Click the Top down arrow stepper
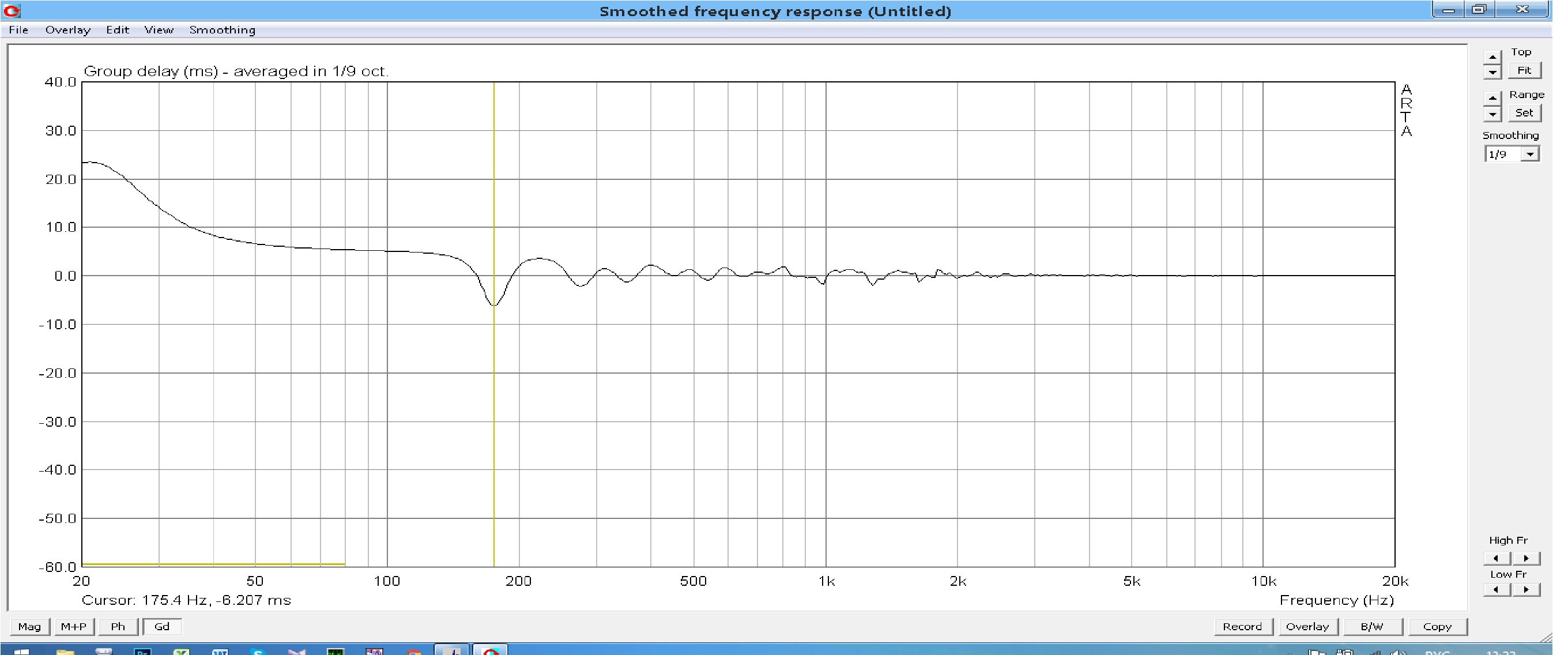The image size is (1568, 655). 1492,72
